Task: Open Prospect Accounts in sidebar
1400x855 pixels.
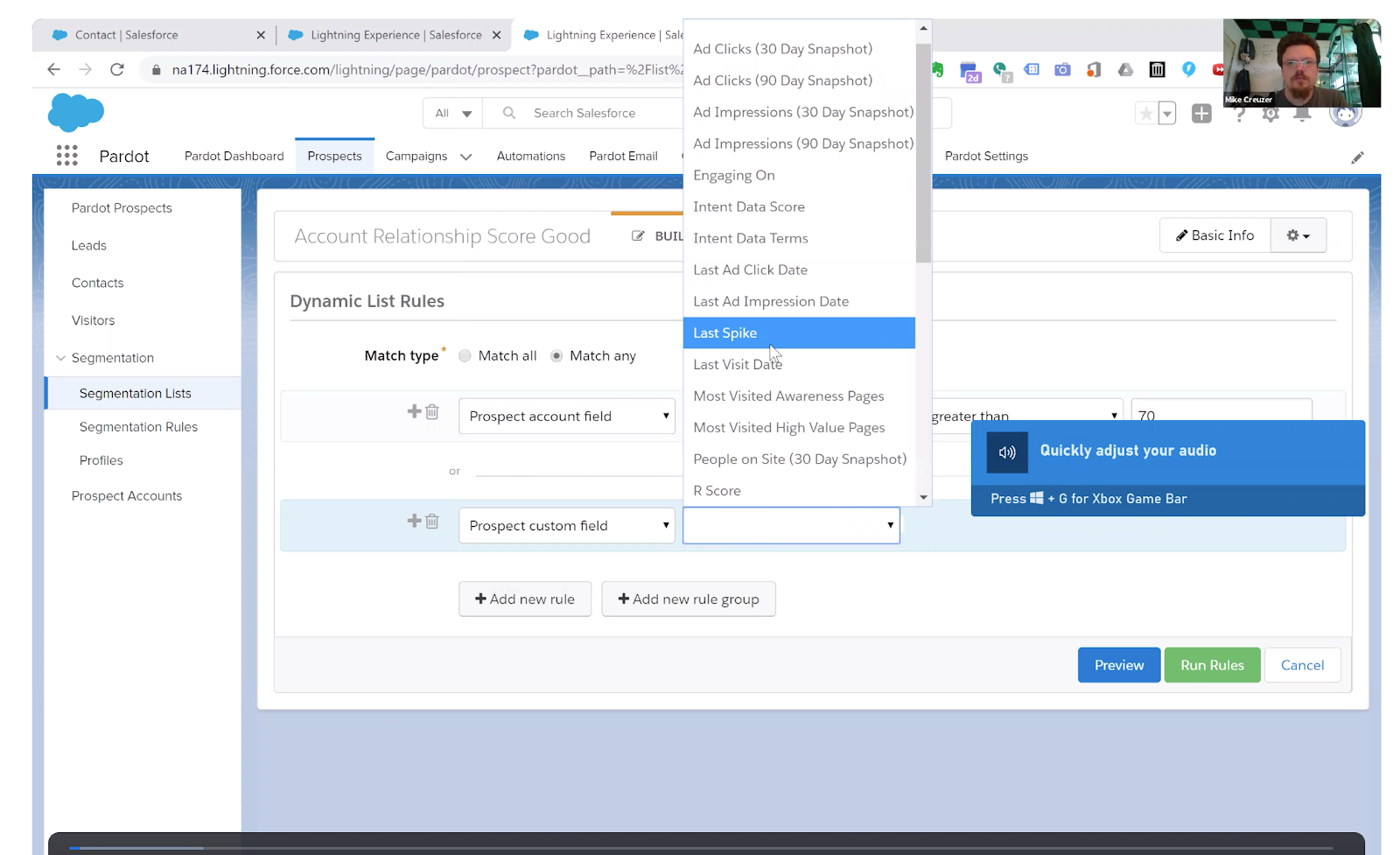Action: pyautogui.click(x=127, y=495)
